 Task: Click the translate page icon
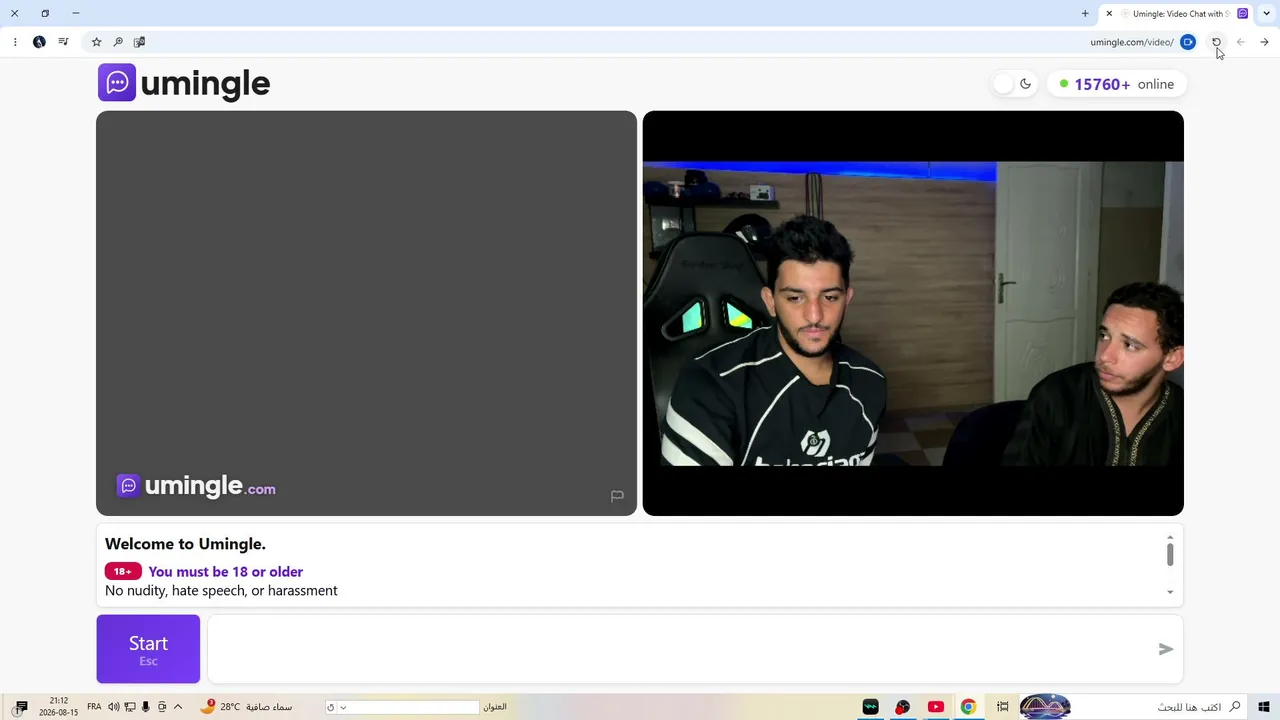(139, 42)
